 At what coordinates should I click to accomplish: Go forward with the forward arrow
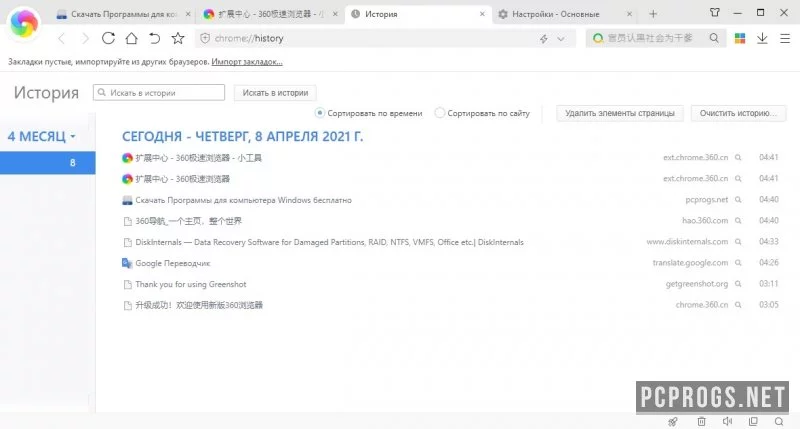pos(85,38)
